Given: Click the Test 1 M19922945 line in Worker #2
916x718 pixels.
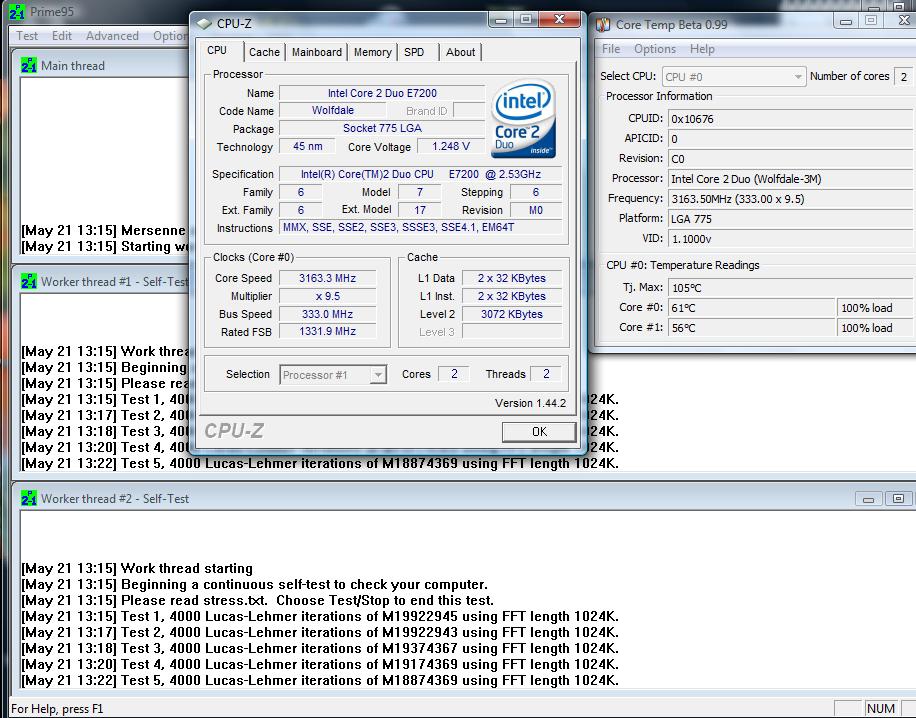Looking at the screenshot, I should pyautogui.click(x=320, y=616).
